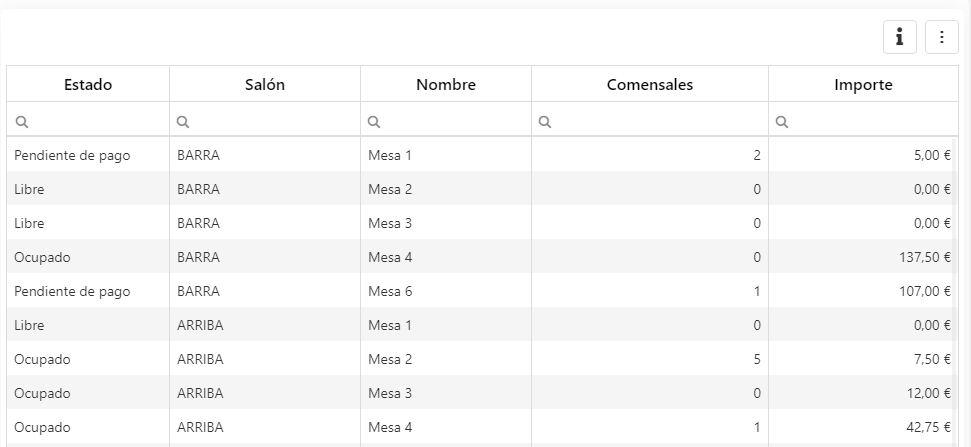Click the search icon under Estado
Image resolution: width=971 pixels, height=447 pixels.
click(21, 122)
